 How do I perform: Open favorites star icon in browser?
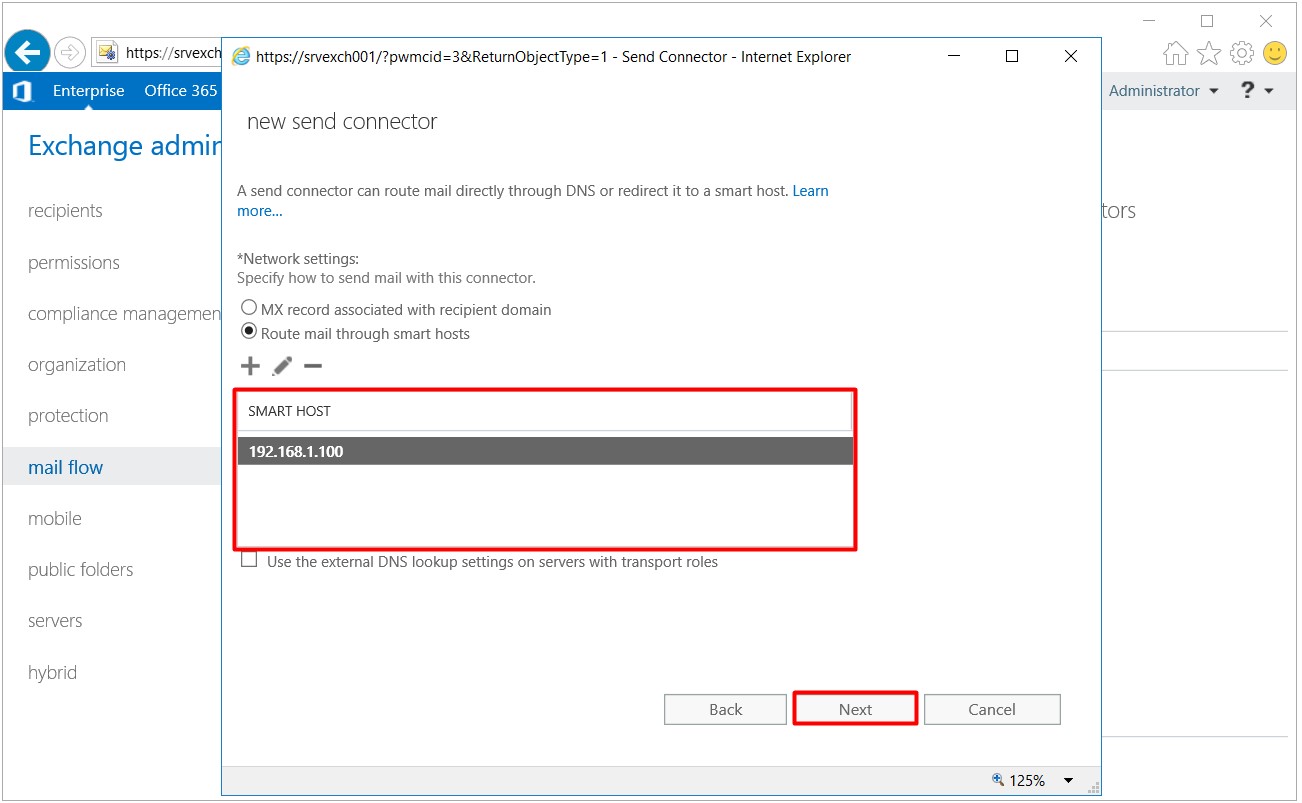click(x=1209, y=53)
